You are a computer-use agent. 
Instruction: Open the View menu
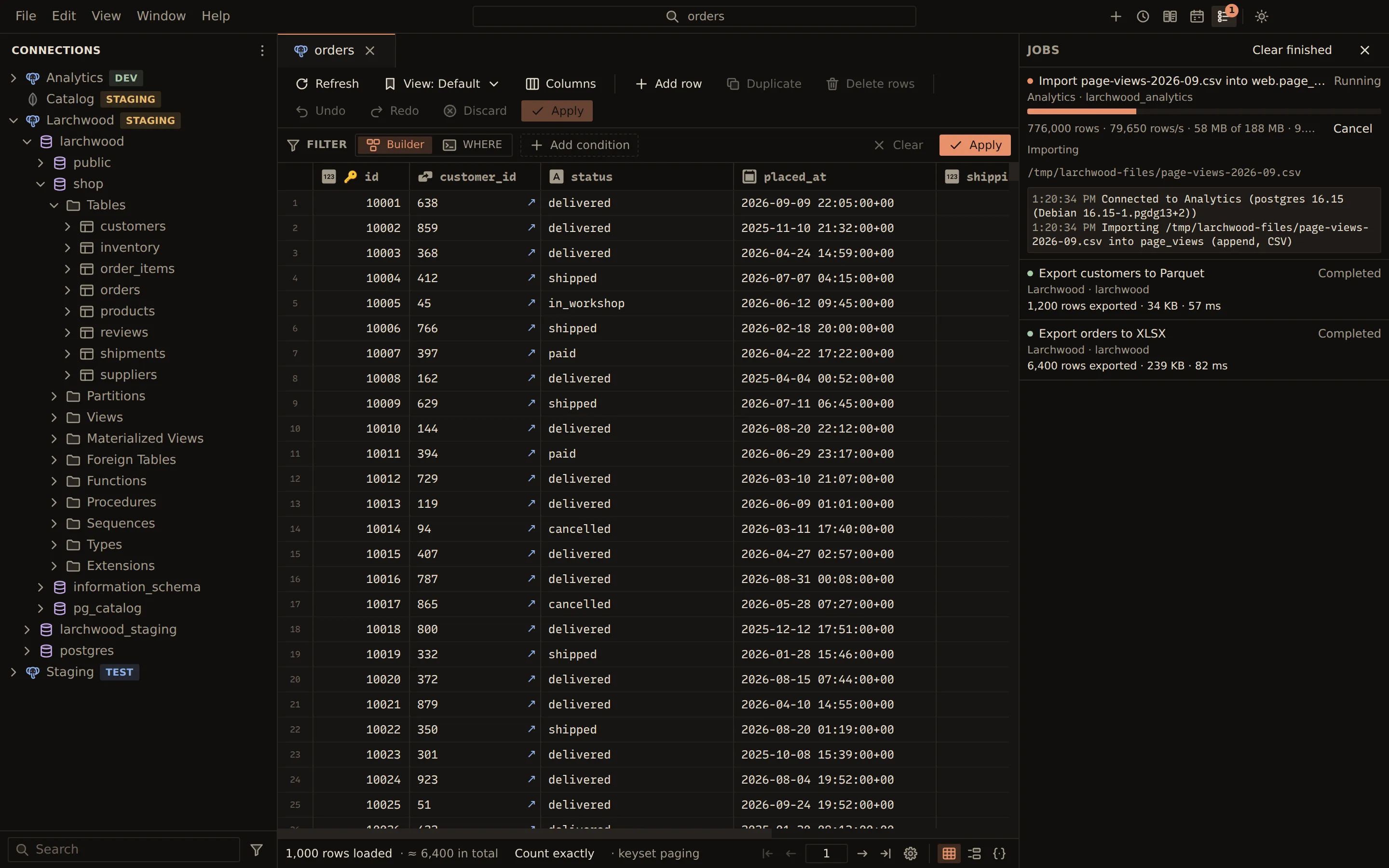click(x=106, y=16)
